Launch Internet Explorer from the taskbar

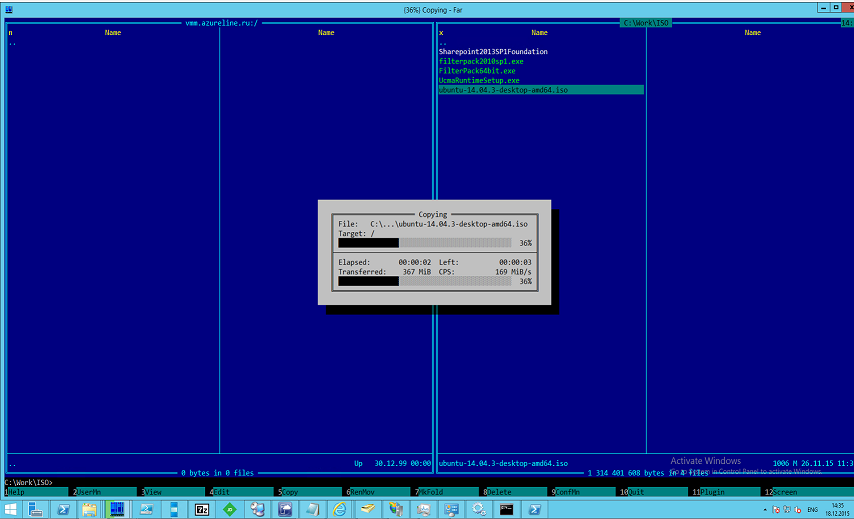[340, 510]
